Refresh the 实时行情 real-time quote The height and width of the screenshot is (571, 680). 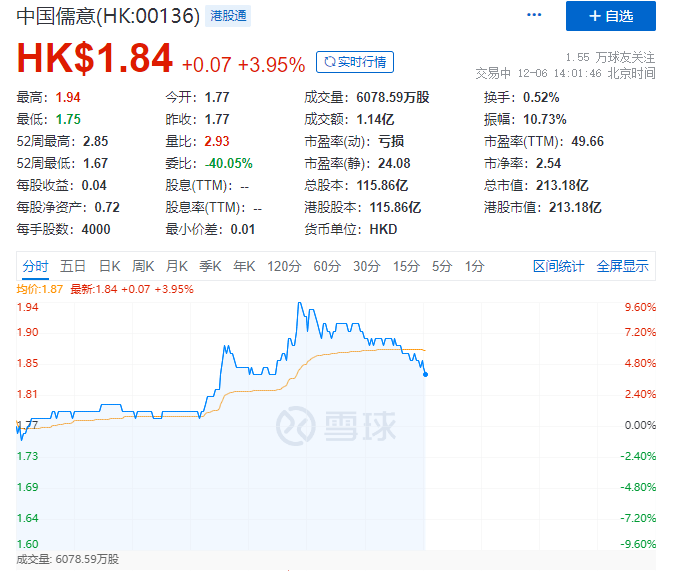tap(355, 62)
